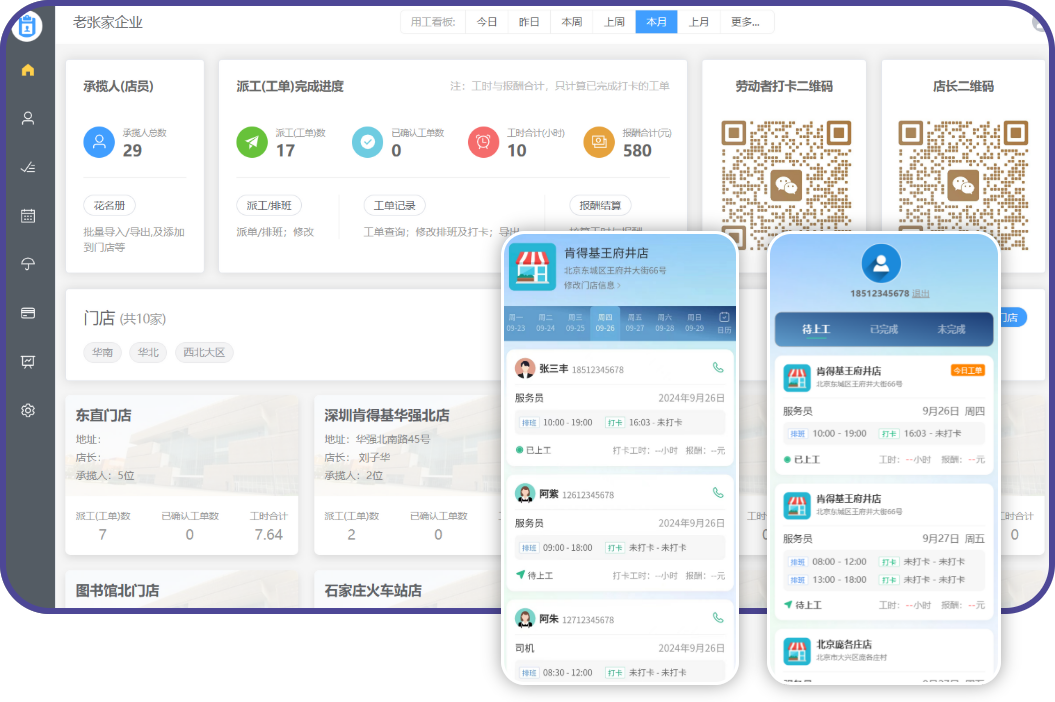This screenshot has width=1055, height=702.
Task: Click the blue 承揽人总数 person icon
Action: [99, 142]
